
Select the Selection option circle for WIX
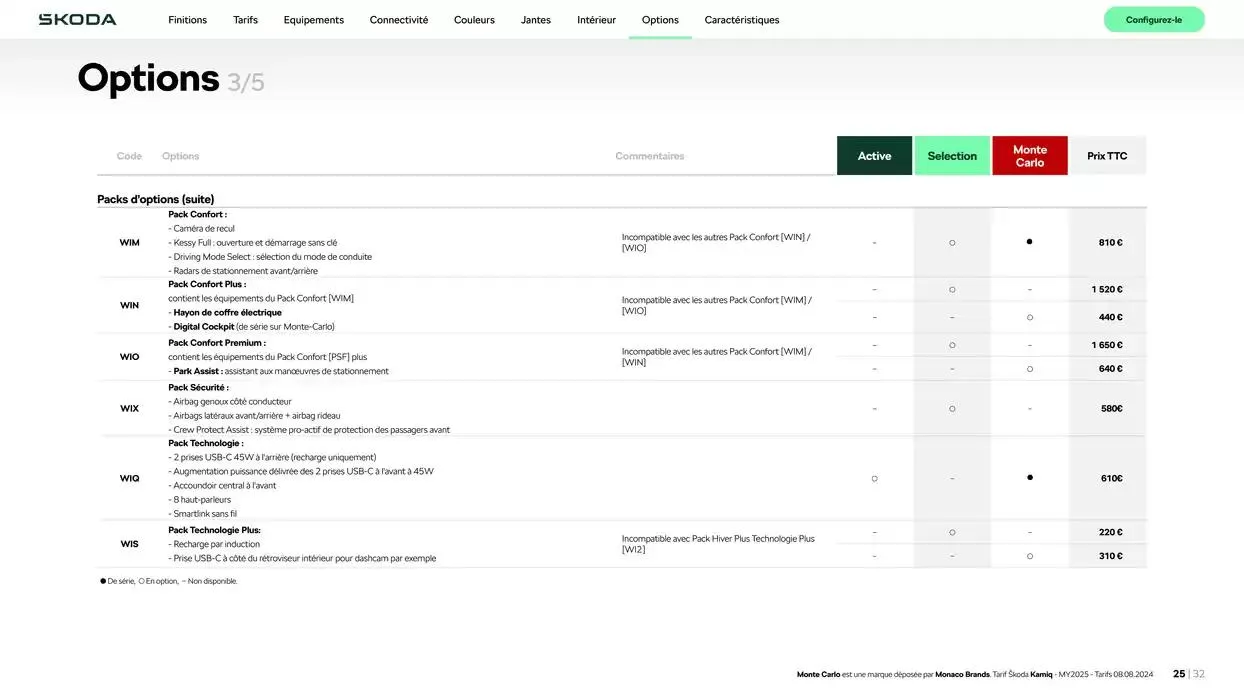click(x=952, y=408)
